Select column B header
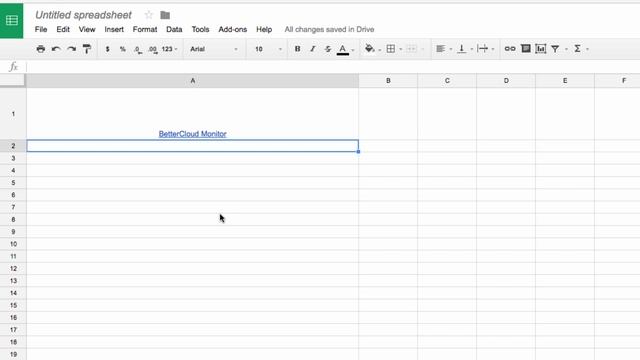The width and height of the screenshot is (640, 360). 388,81
